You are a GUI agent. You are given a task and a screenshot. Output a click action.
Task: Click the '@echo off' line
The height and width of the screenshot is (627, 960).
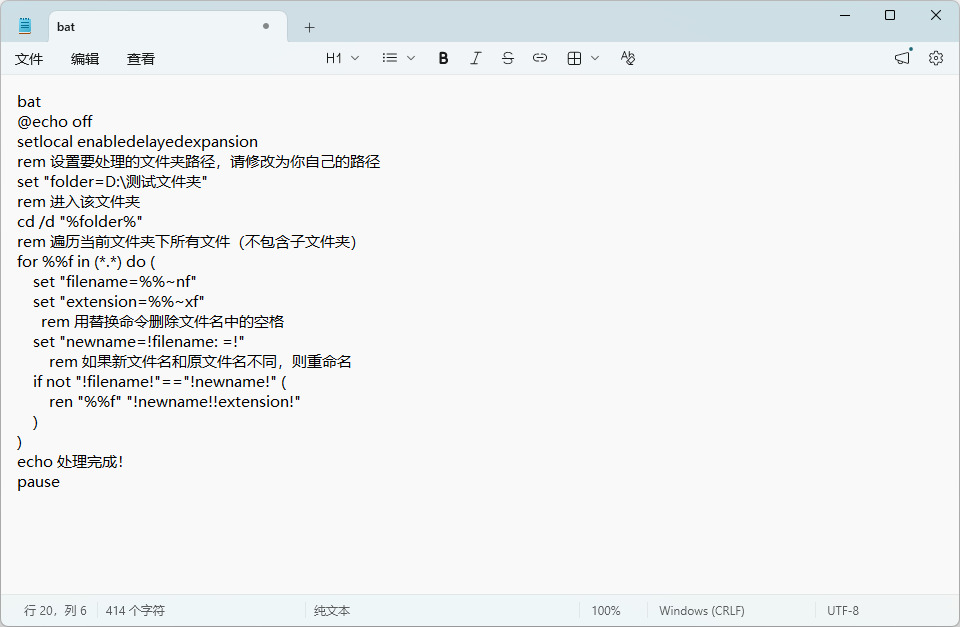55,121
